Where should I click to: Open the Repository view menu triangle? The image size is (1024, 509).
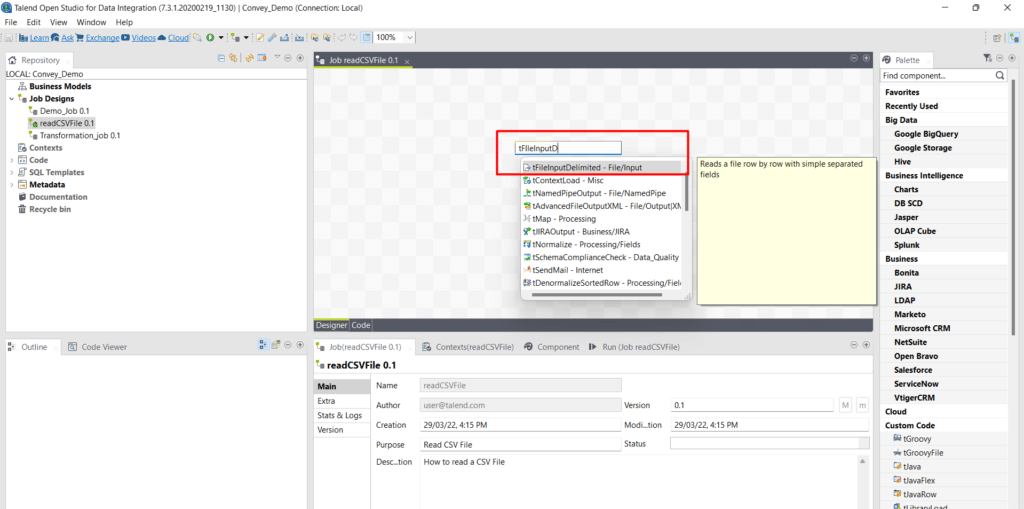click(x=277, y=57)
